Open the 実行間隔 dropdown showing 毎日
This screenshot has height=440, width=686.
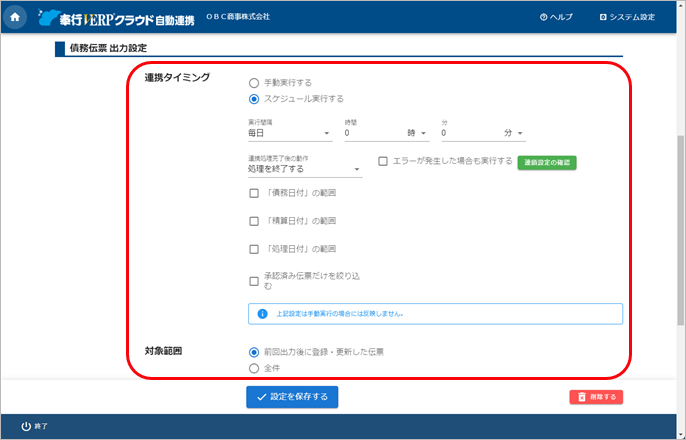pyautogui.click(x=290, y=133)
